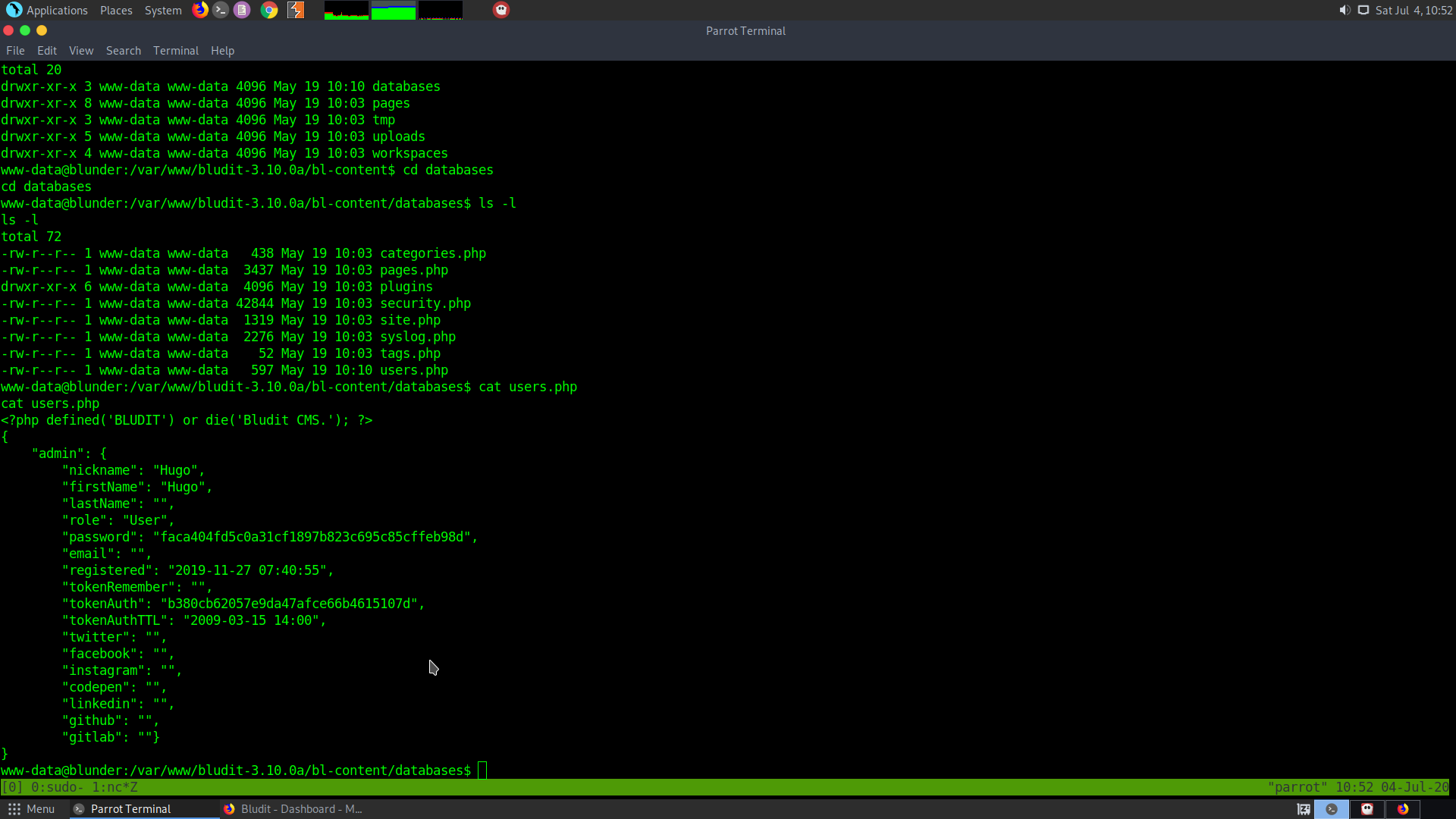The width and height of the screenshot is (1456, 819).
Task: Launch Firefox from the top panel
Action: point(200,10)
